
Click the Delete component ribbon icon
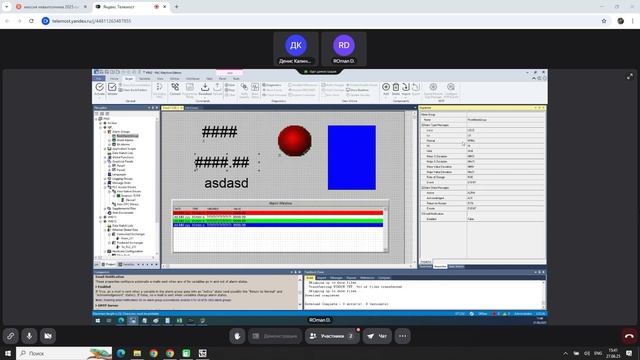click(x=396, y=89)
